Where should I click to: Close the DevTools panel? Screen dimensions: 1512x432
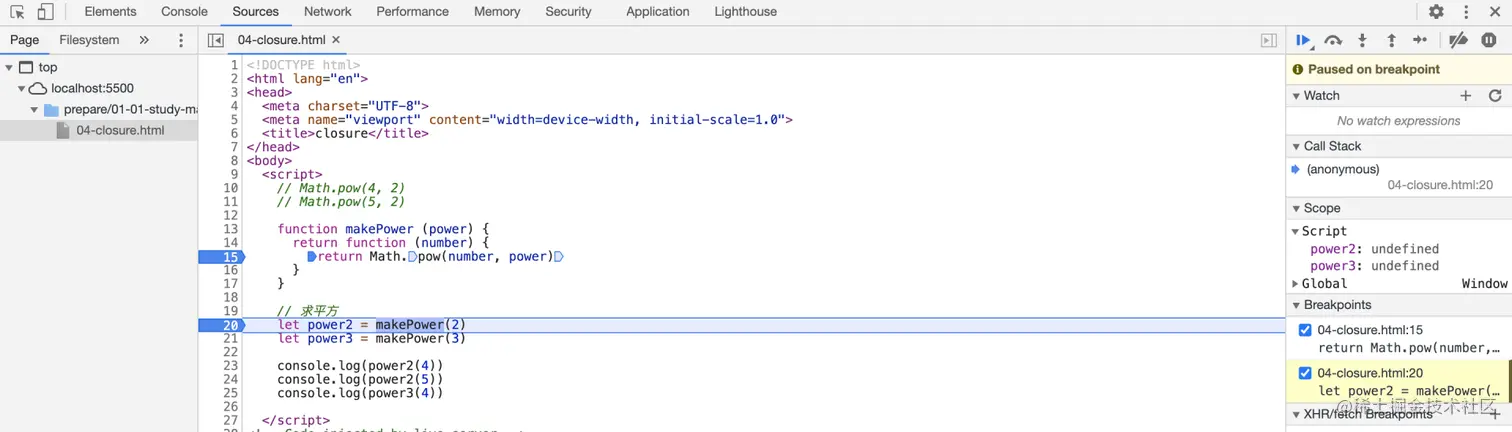click(x=1493, y=12)
